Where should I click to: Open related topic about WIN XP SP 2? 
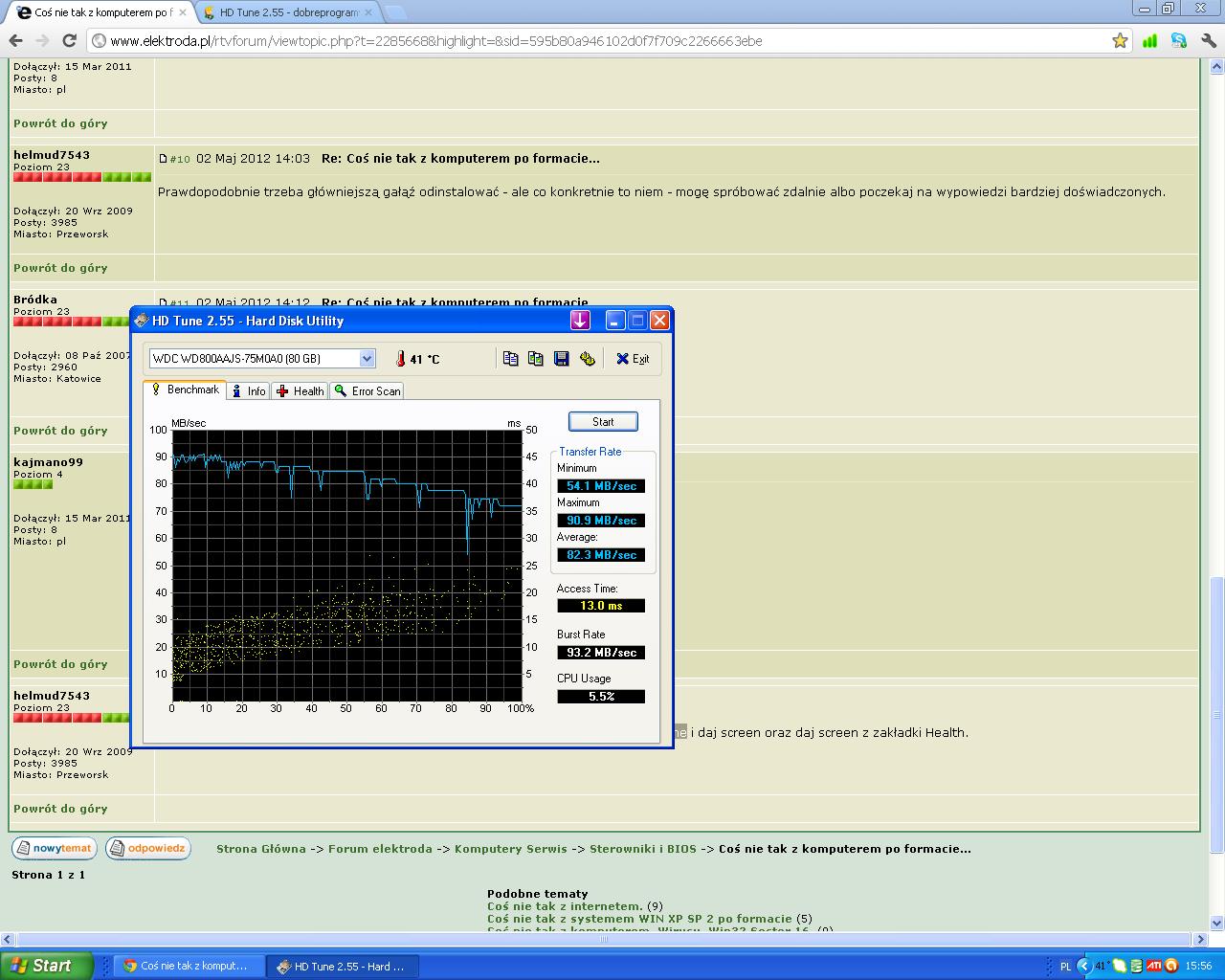pos(639,919)
